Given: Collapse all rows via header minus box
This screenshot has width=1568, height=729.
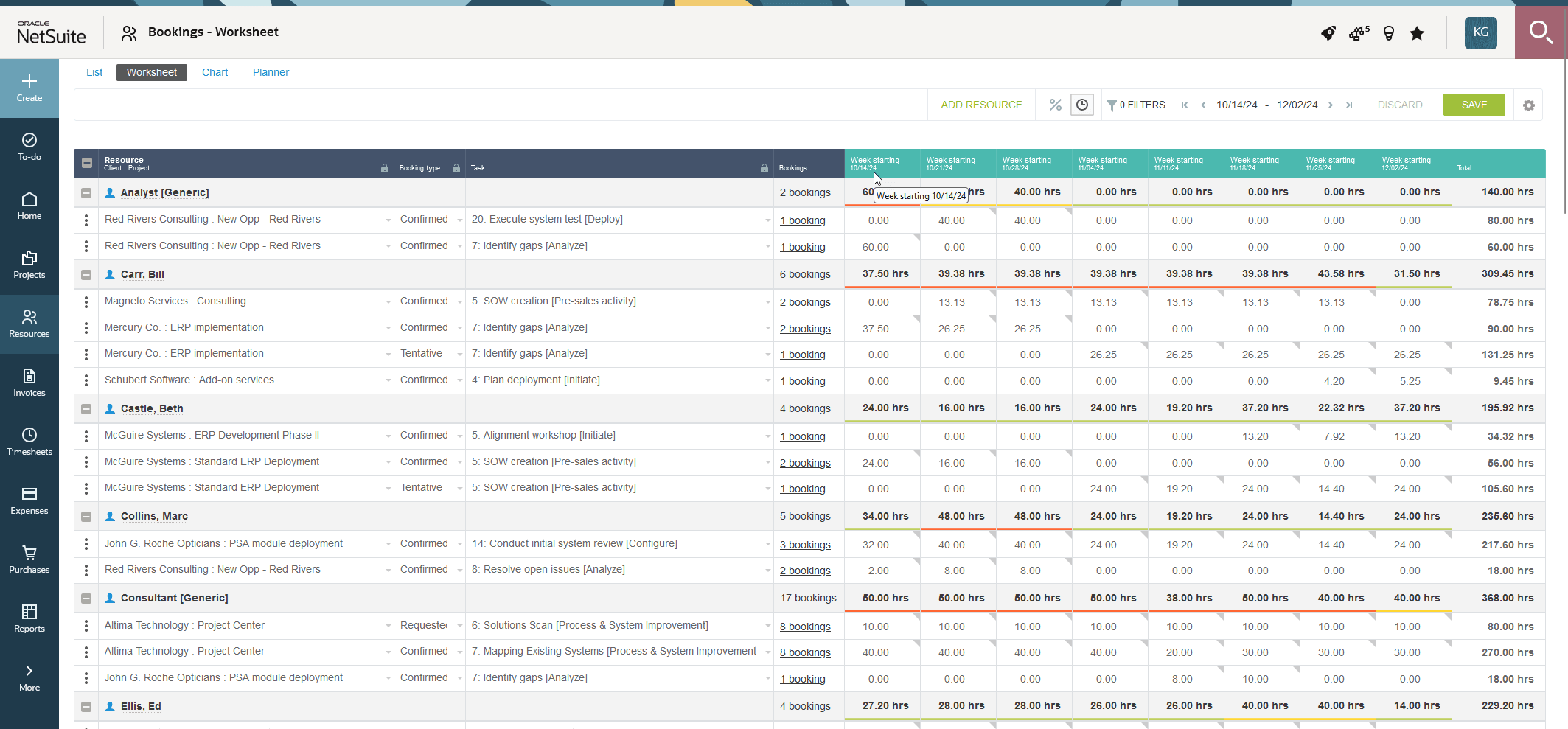Looking at the screenshot, I should pyautogui.click(x=87, y=163).
